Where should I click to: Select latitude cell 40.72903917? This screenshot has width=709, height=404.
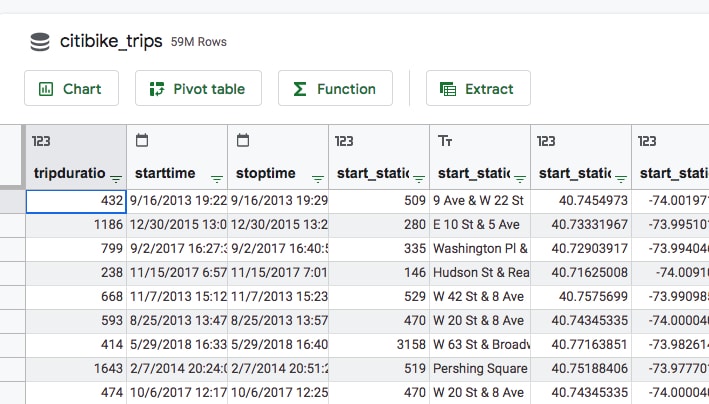pos(581,249)
